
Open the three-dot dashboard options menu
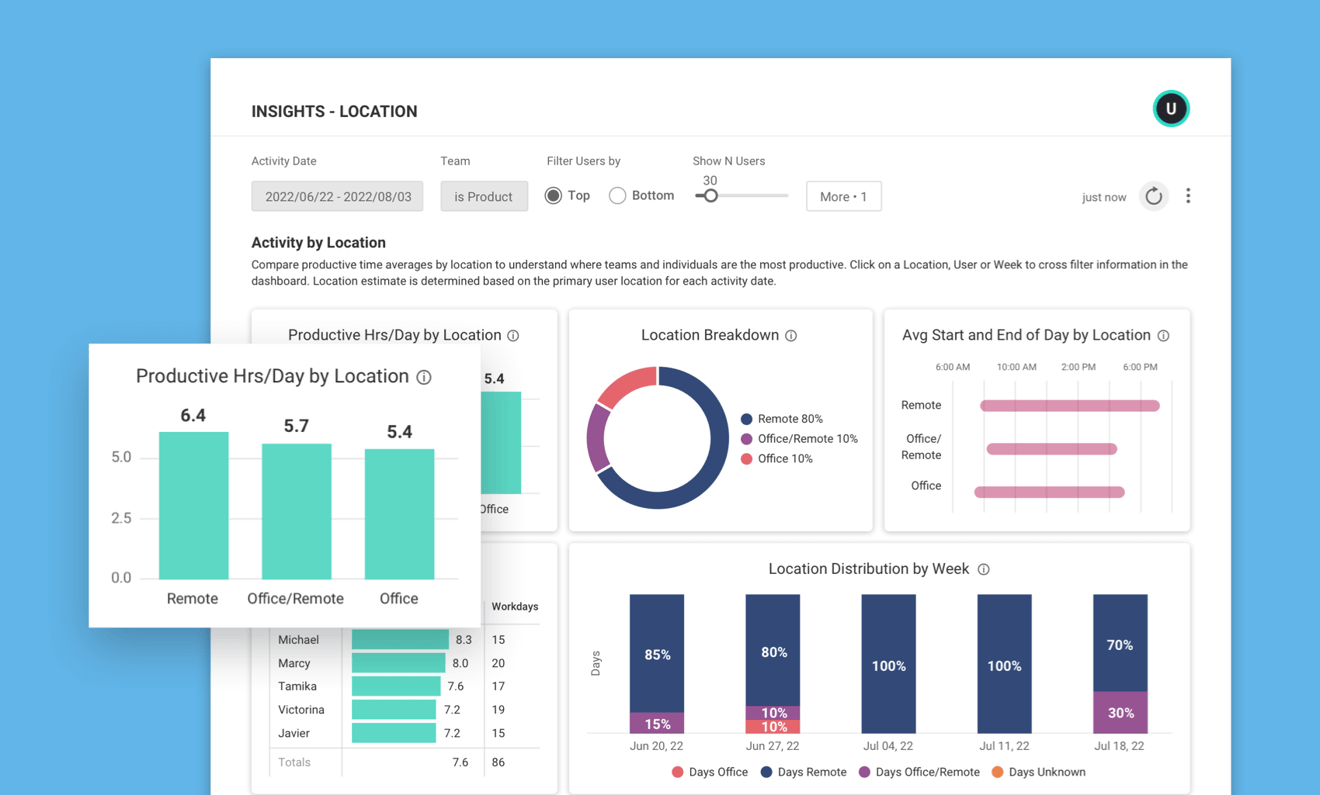[x=1188, y=196]
